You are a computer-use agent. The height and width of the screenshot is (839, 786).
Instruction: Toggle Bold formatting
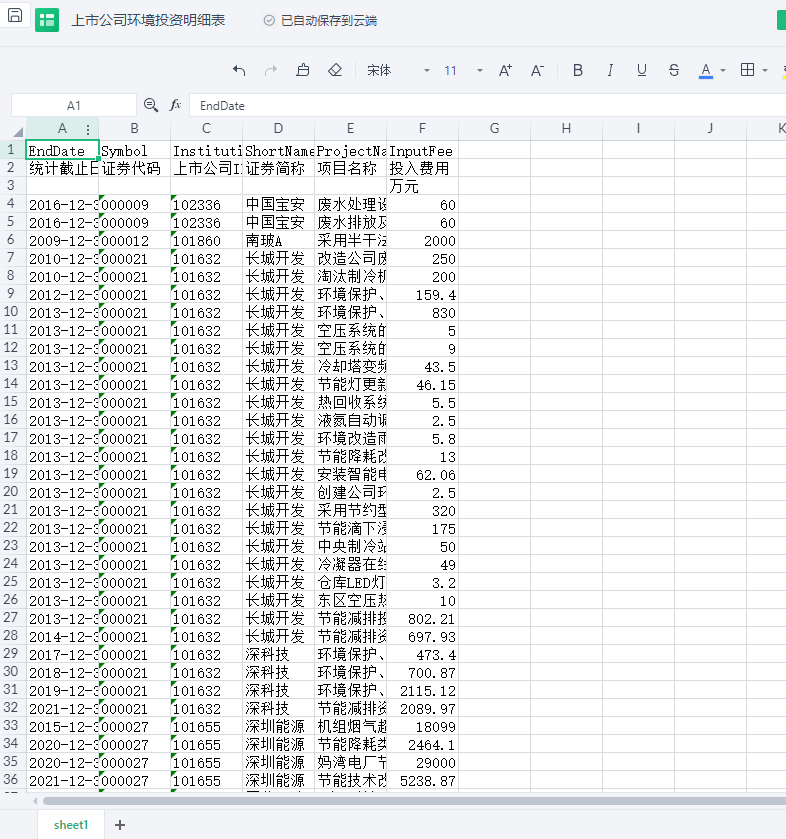(x=577, y=70)
